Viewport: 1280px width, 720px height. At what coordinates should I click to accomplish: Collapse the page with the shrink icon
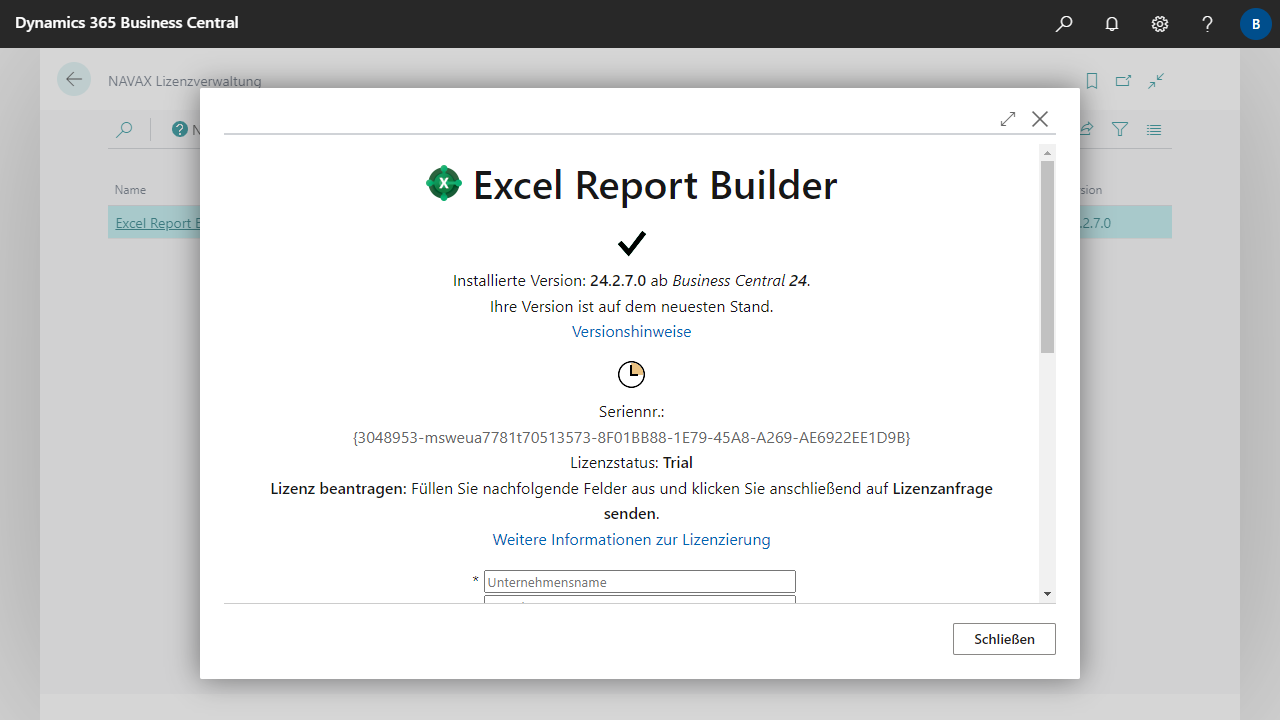pyautogui.click(x=1156, y=81)
